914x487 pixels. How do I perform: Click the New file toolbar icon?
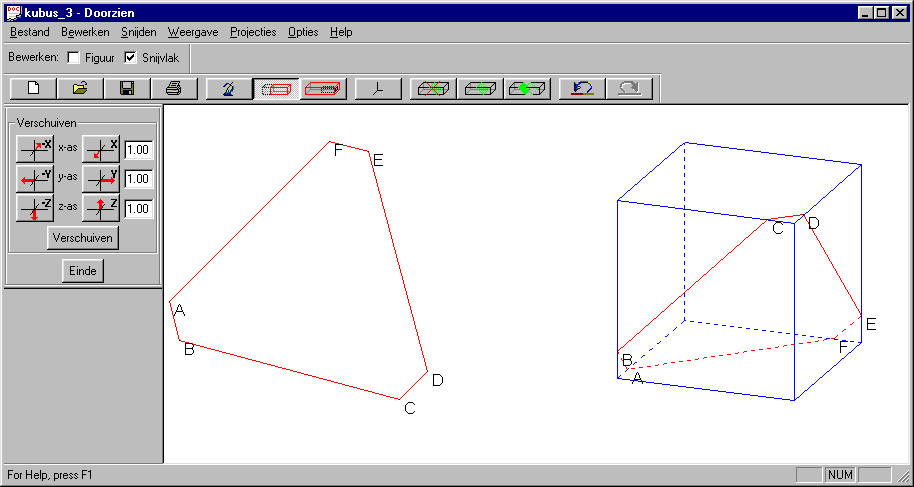34,89
